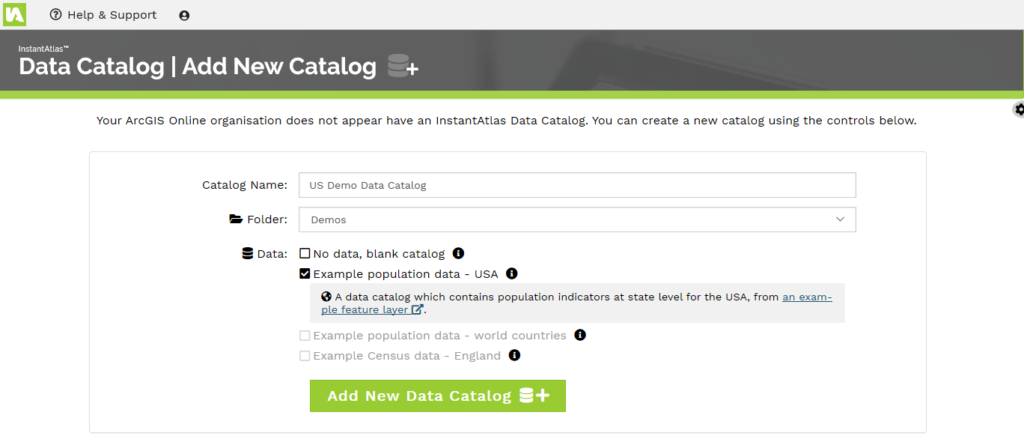Click the Folder label folder icon
The width and height of the screenshot is (1024, 436).
tap(236, 219)
